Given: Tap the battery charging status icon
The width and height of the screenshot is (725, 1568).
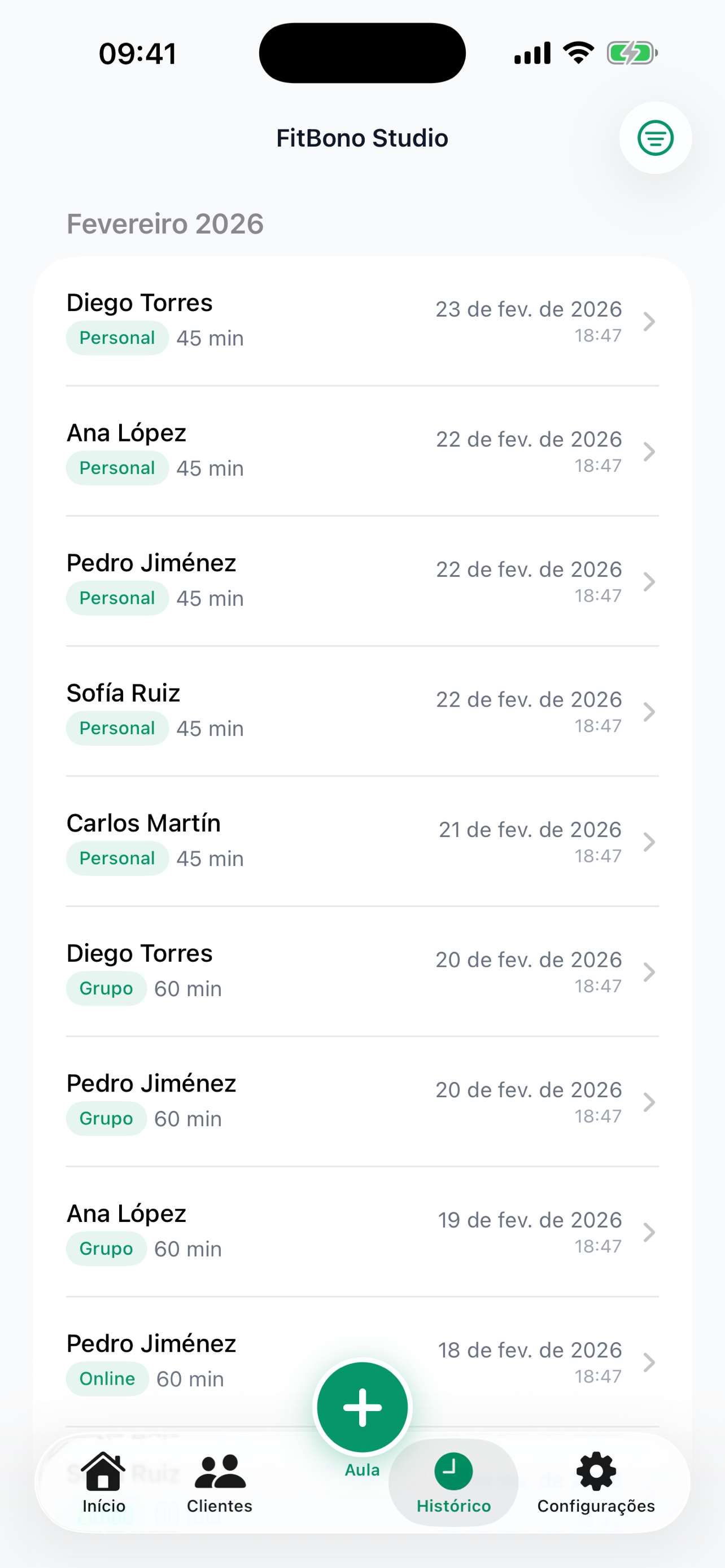Looking at the screenshot, I should click(x=631, y=54).
